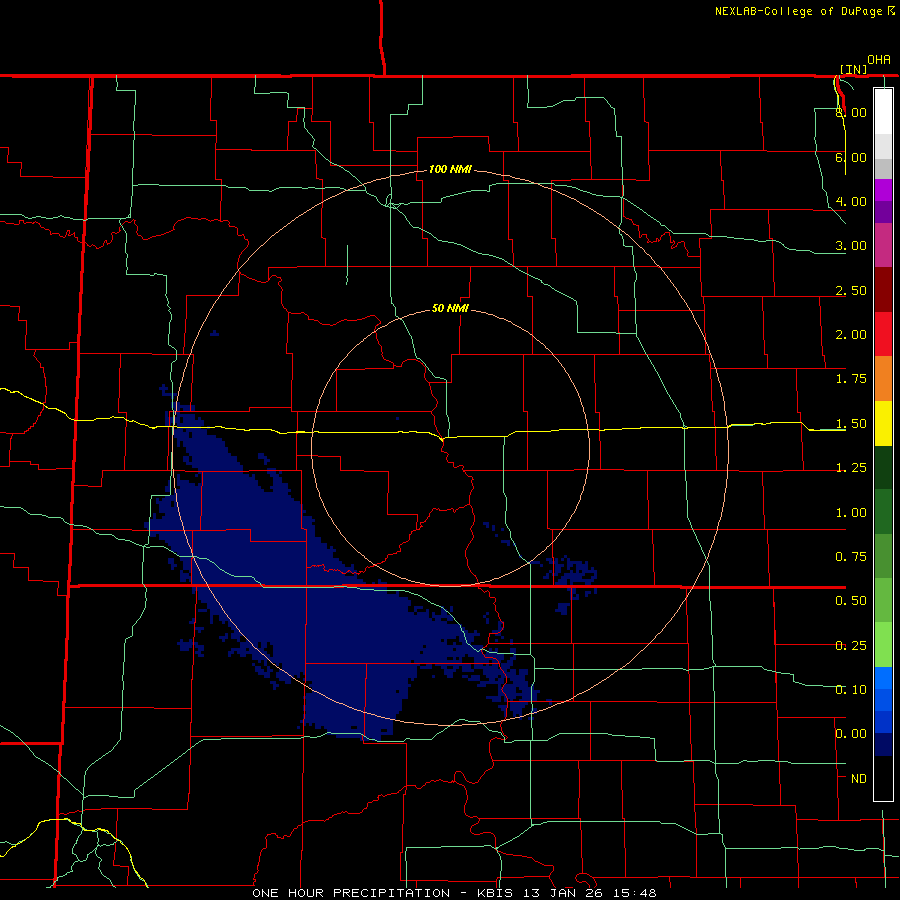
Task: Select the 0.00 legend value
Action: click(851, 734)
